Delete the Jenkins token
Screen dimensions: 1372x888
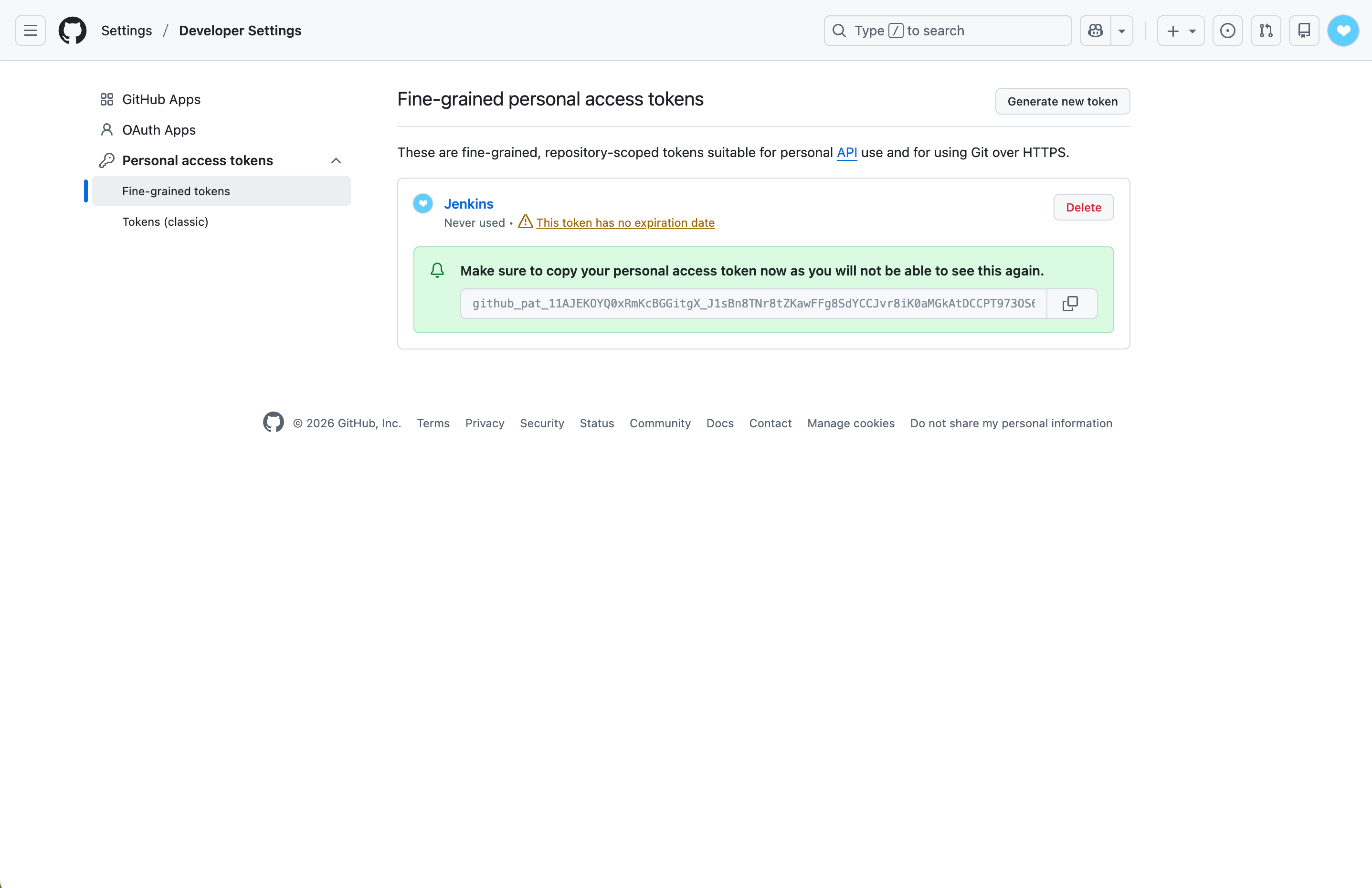(1083, 208)
